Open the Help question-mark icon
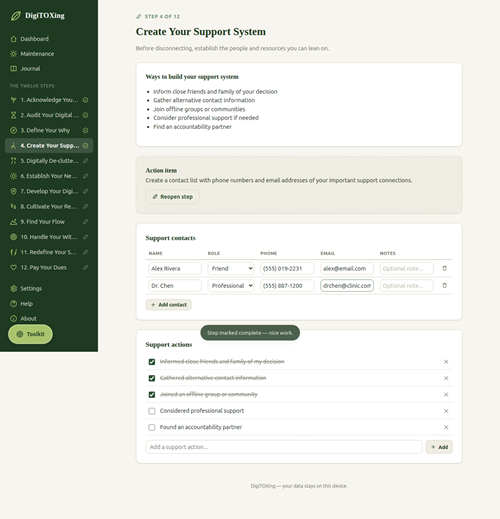 tap(13, 304)
